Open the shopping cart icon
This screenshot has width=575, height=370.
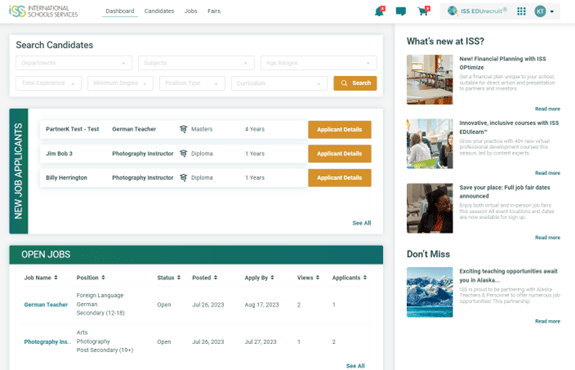(x=423, y=11)
